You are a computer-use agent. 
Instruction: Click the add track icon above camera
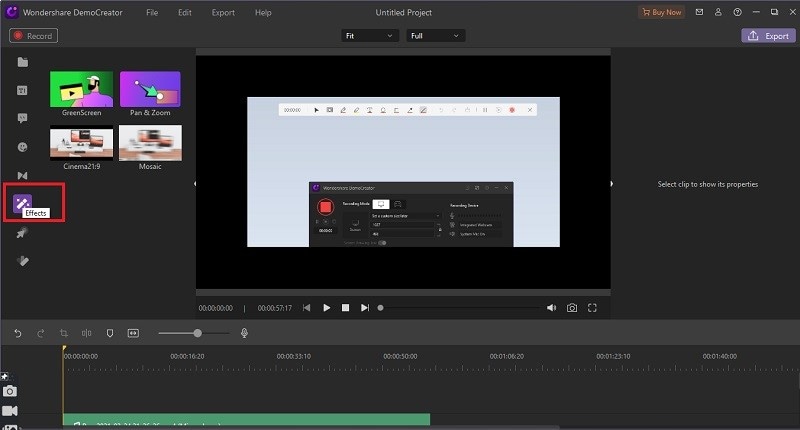5,376
